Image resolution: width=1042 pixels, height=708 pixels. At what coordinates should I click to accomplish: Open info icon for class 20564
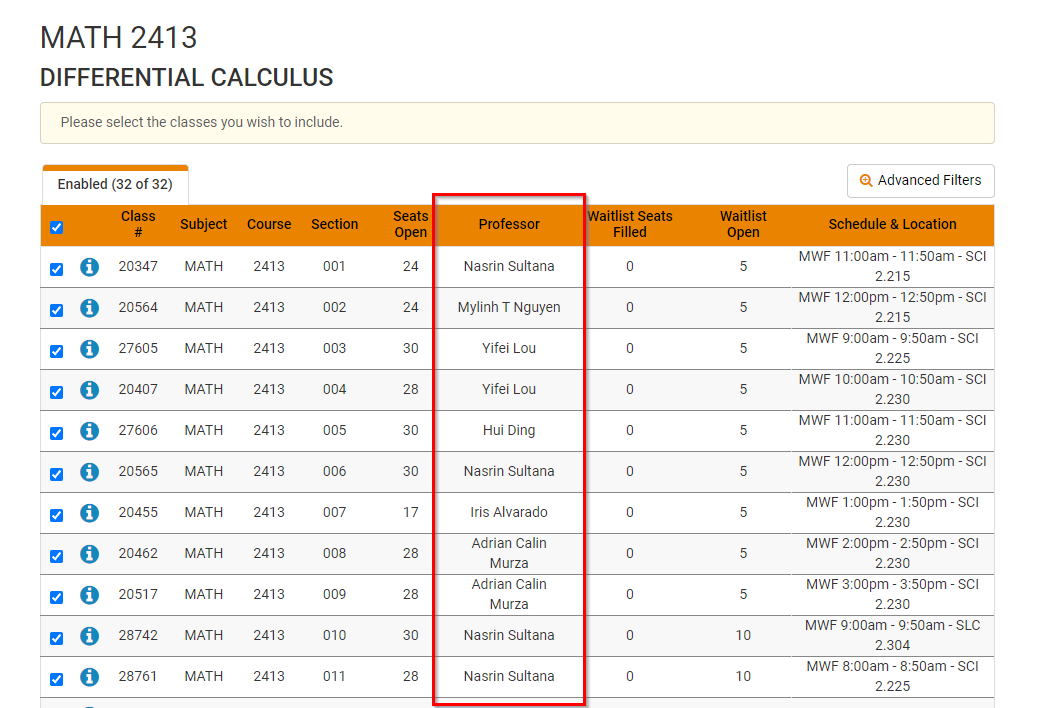pos(89,308)
